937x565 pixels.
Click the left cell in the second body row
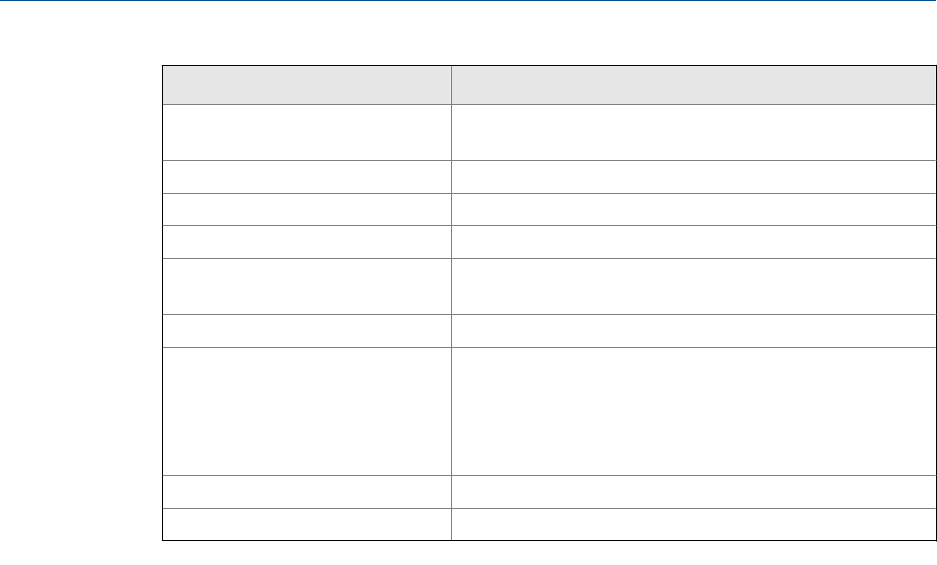click(306, 176)
